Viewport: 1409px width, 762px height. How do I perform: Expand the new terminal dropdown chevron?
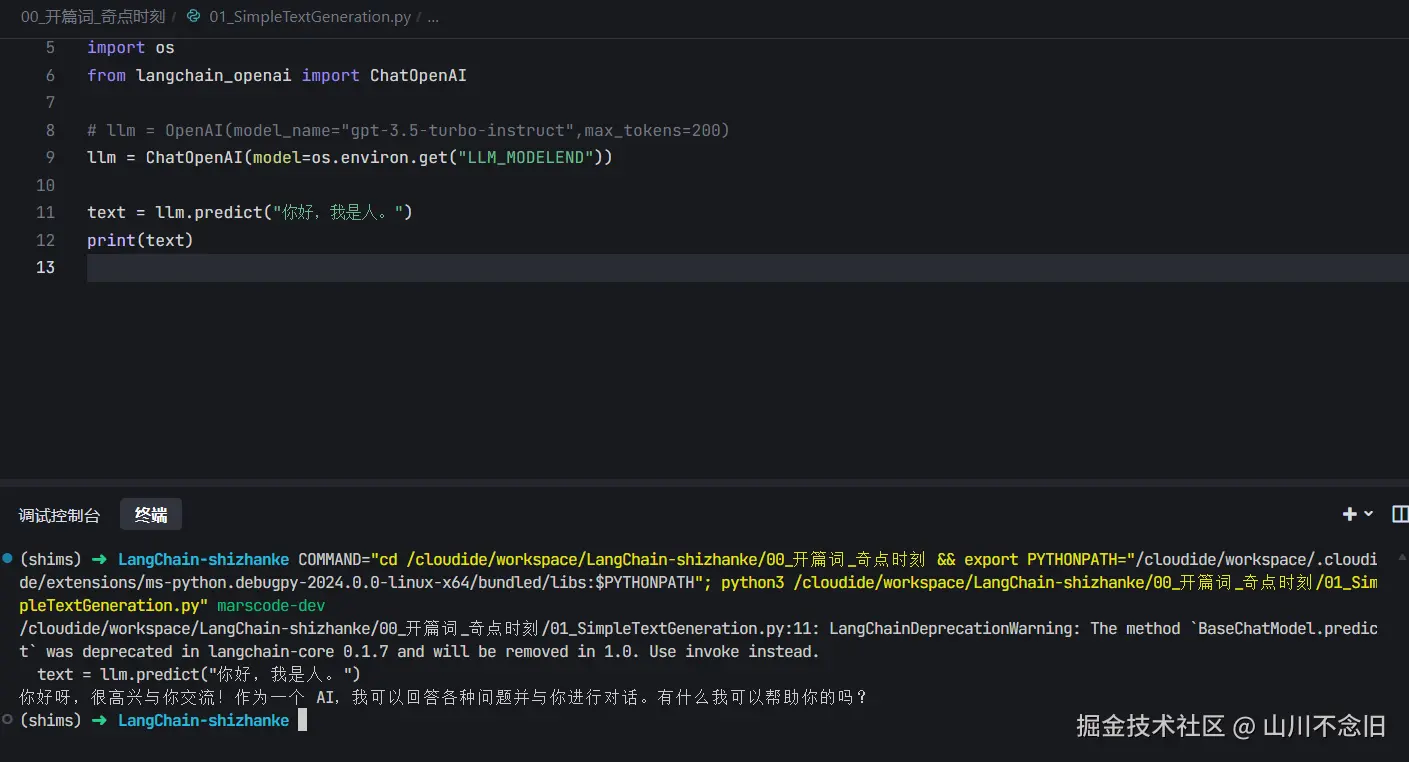pyautogui.click(x=1369, y=514)
